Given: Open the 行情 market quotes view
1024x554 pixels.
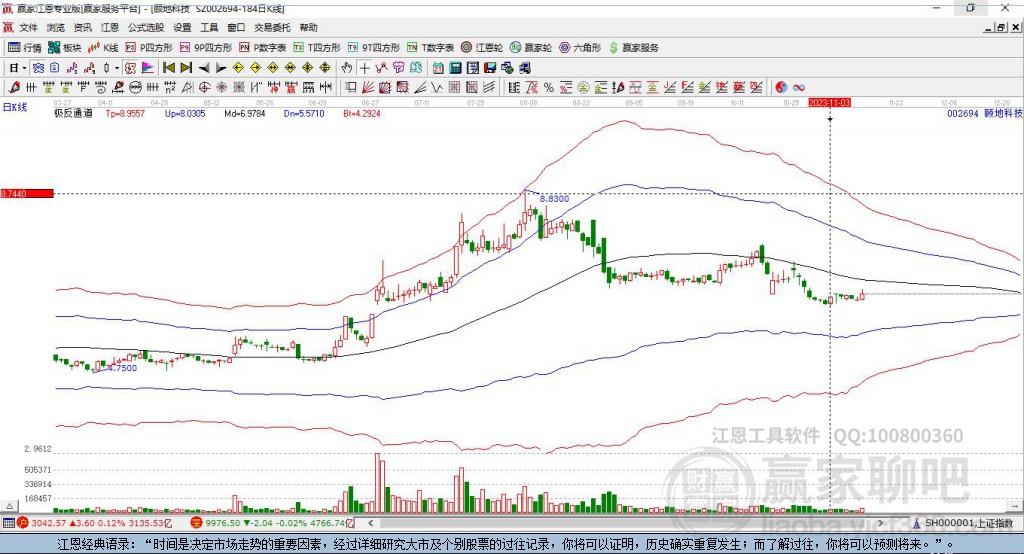Looking at the screenshot, I should tap(24, 48).
